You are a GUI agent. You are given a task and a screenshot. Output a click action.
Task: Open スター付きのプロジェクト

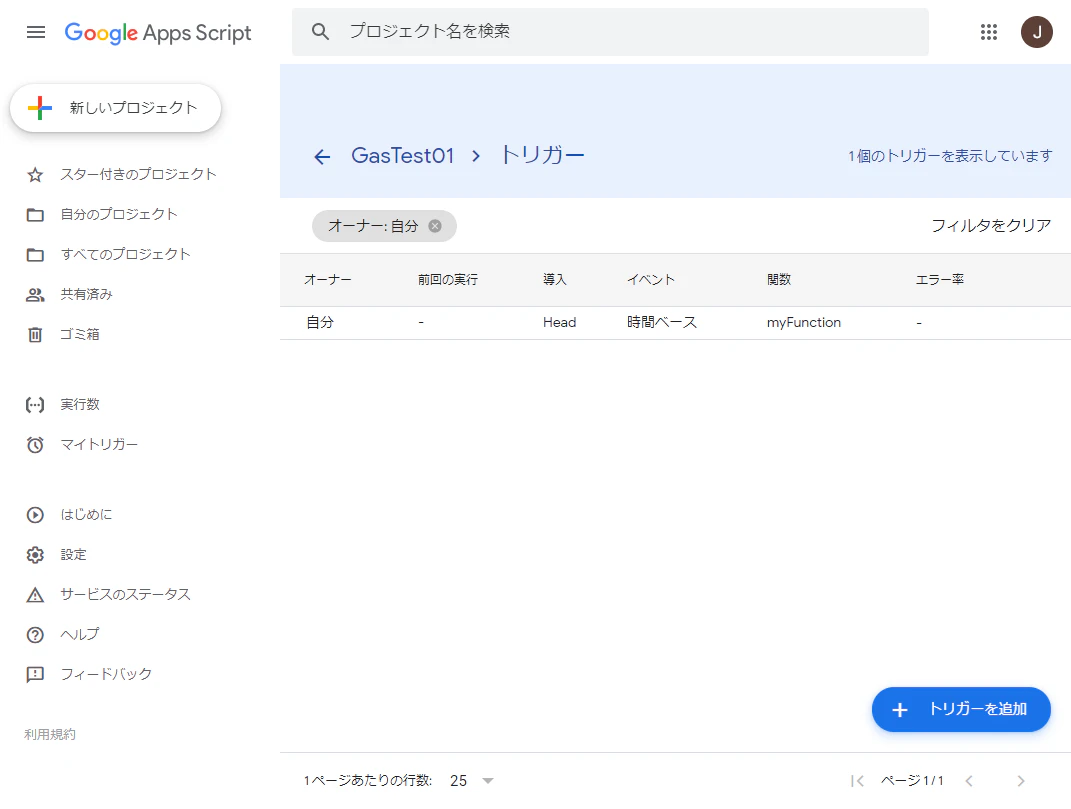138,175
